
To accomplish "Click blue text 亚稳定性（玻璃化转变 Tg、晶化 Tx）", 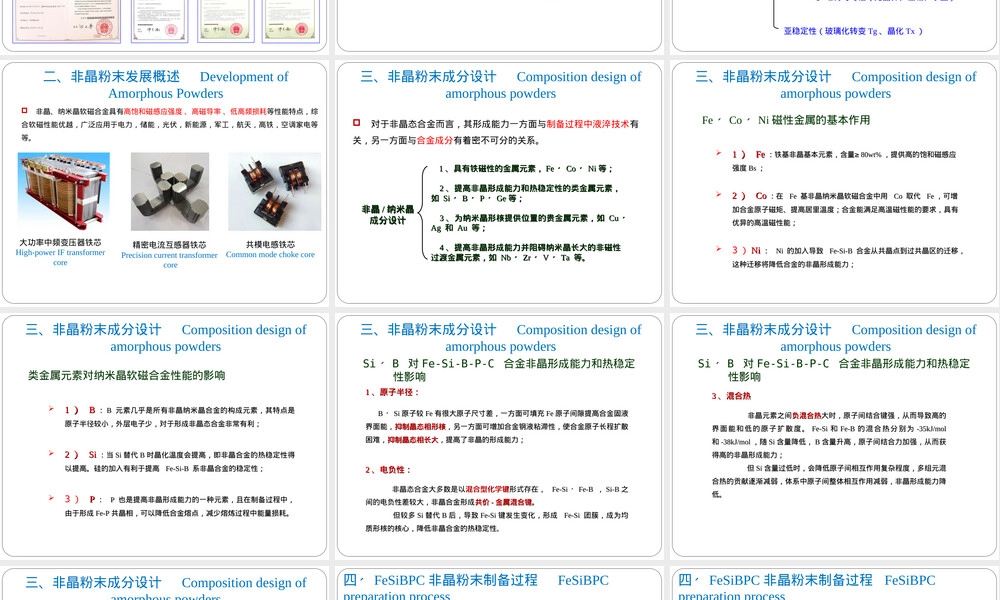I will click(x=853, y=31).
